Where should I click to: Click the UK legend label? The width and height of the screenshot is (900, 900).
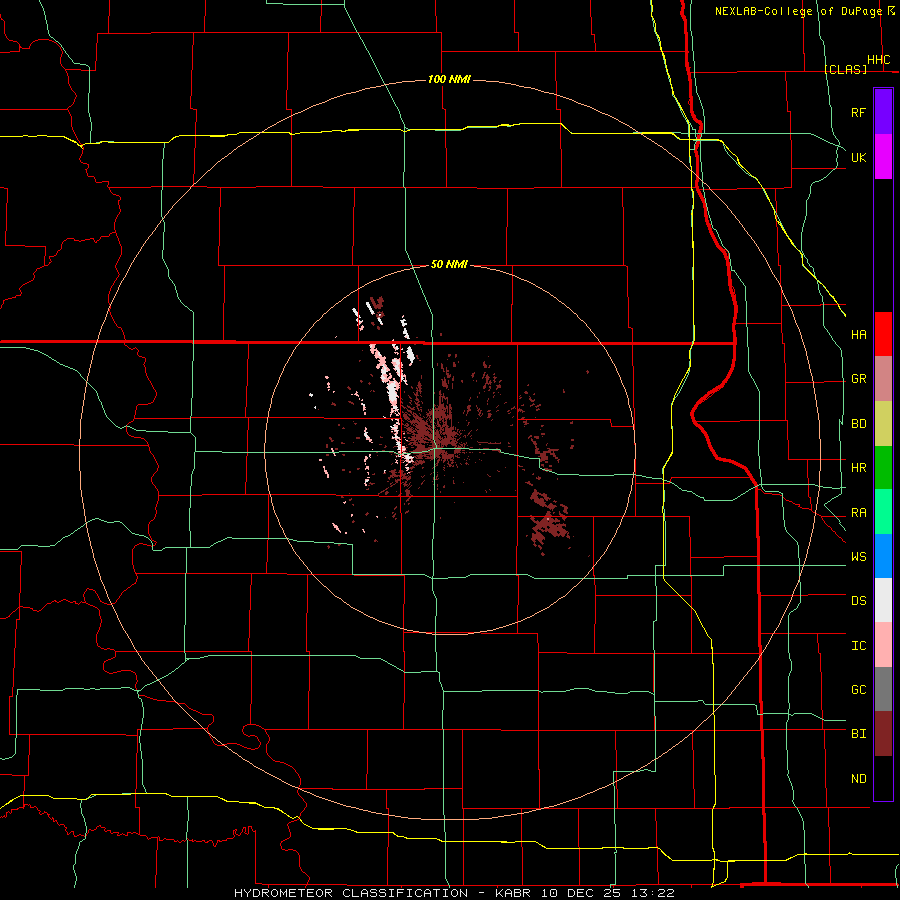pos(858,157)
